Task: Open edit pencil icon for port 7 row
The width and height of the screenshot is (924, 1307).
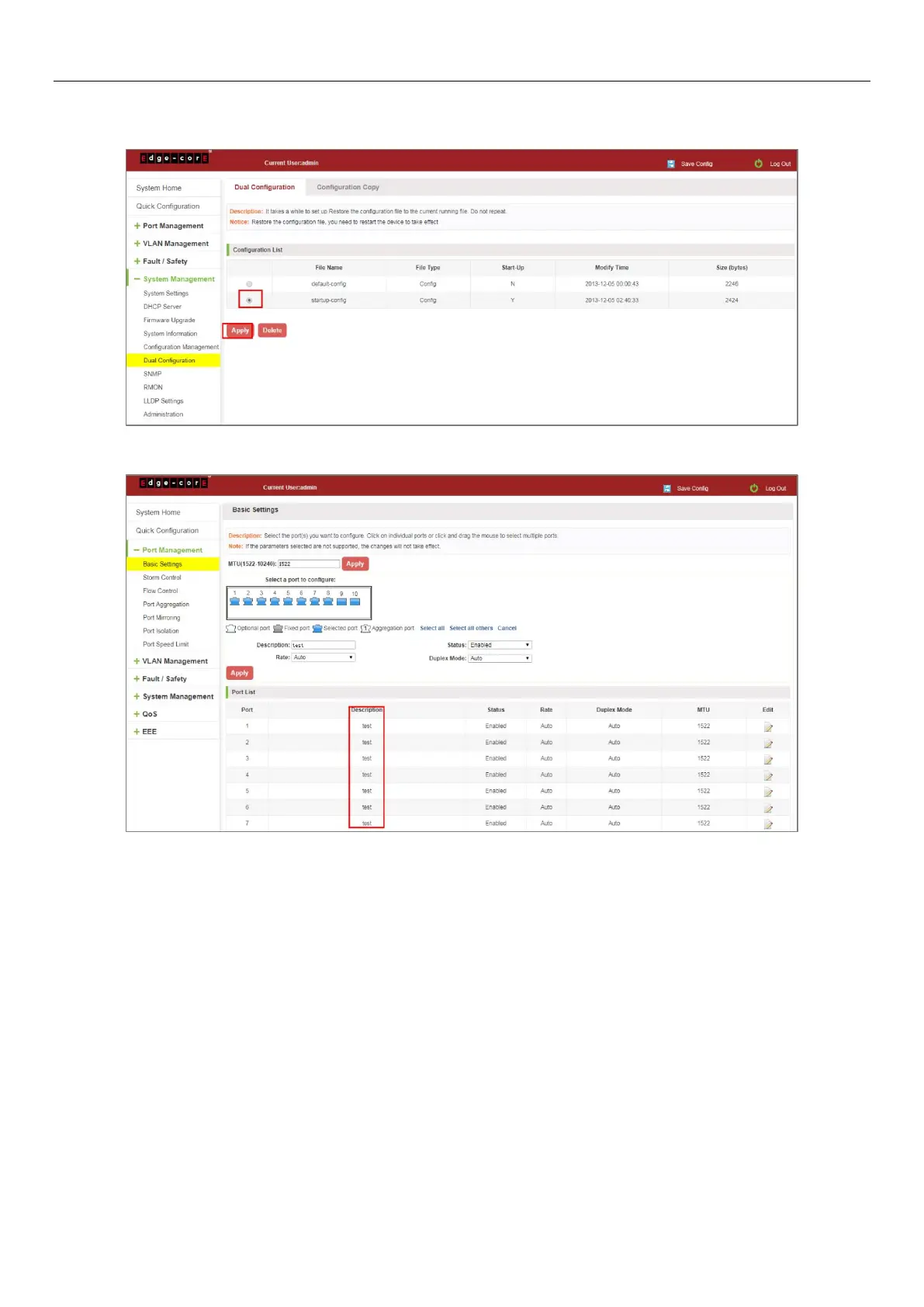Action: (x=768, y=824)
